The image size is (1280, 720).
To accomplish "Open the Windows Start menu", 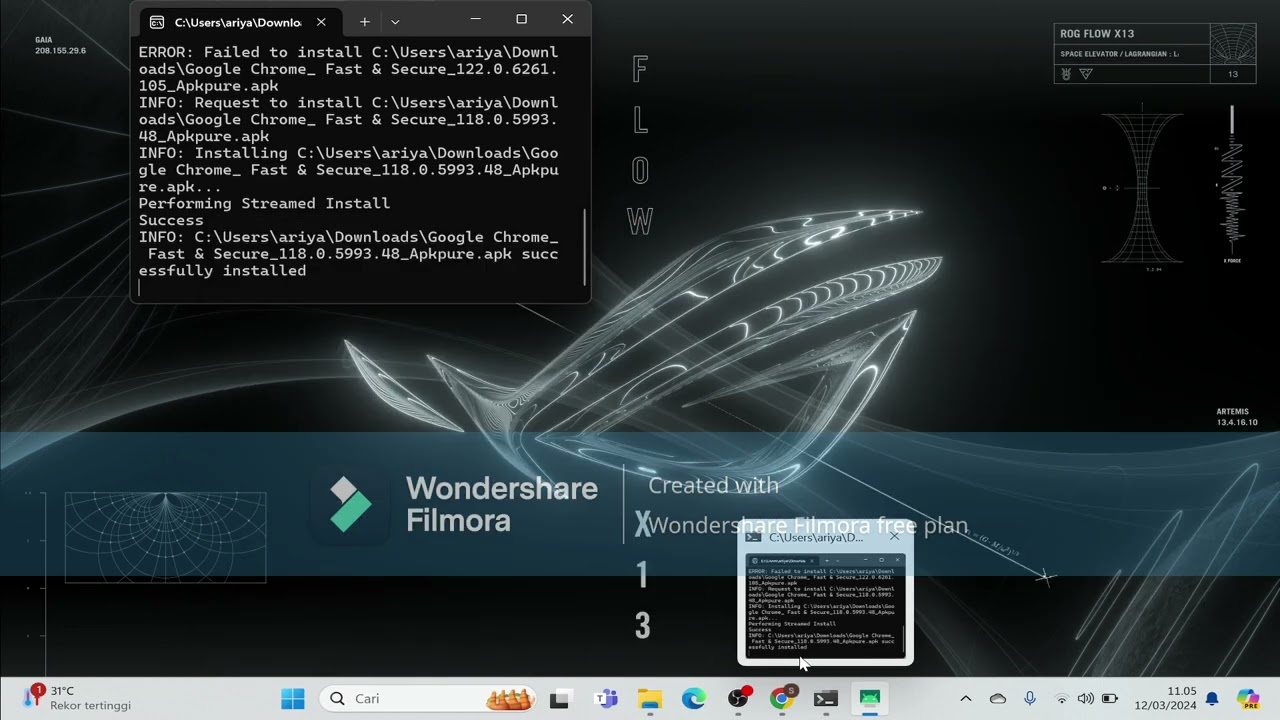I will coord(293,698).
